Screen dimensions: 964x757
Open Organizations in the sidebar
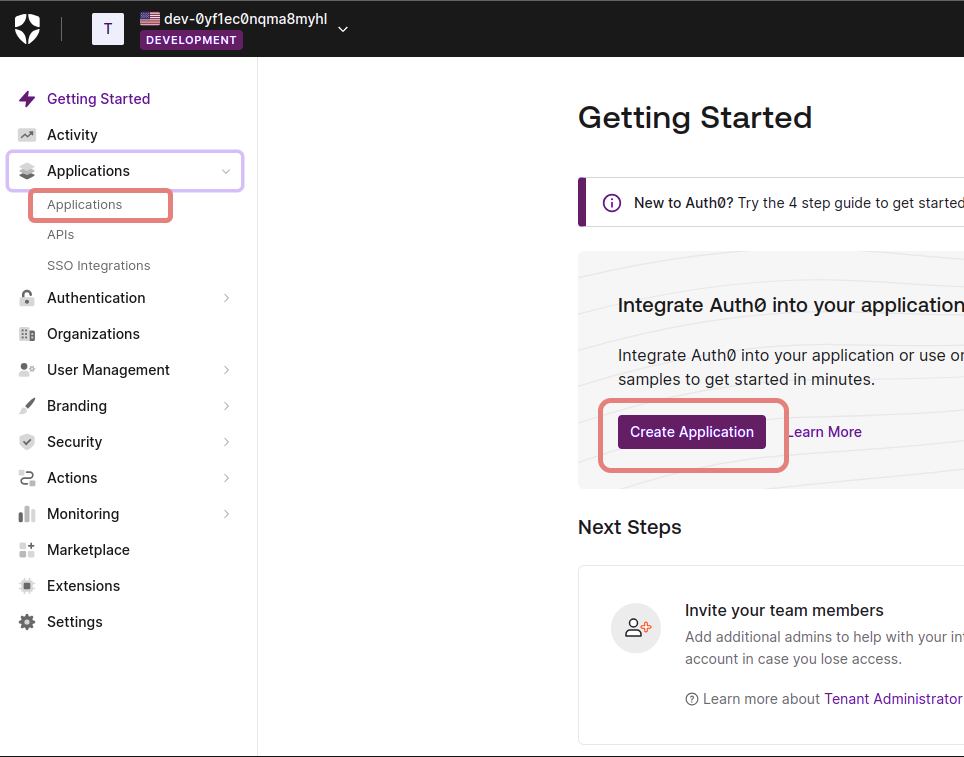click(x=93, y=334)
